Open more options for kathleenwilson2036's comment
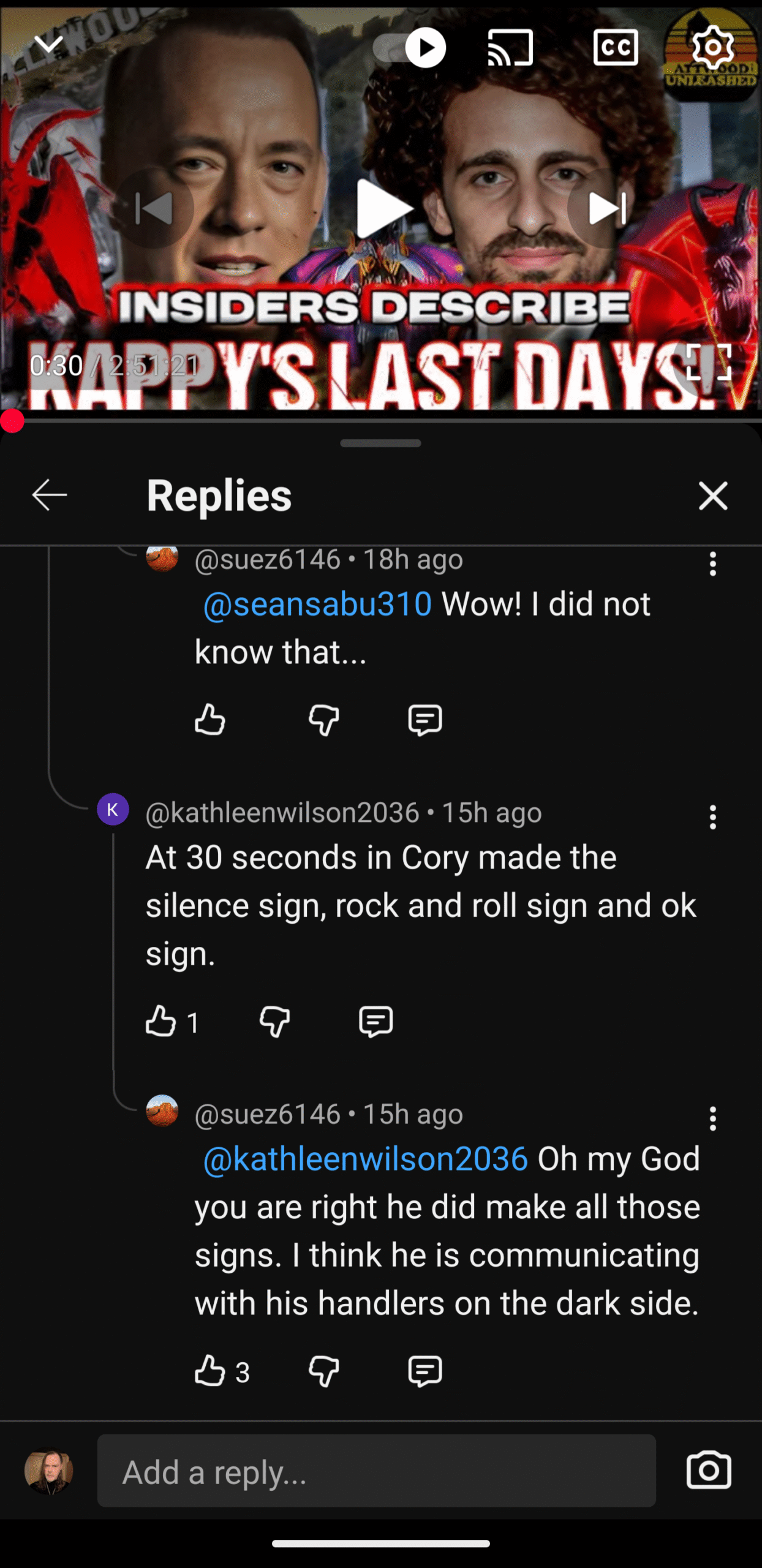The width and height of the screenshot is (762, 1568). [x=712, y=817]
